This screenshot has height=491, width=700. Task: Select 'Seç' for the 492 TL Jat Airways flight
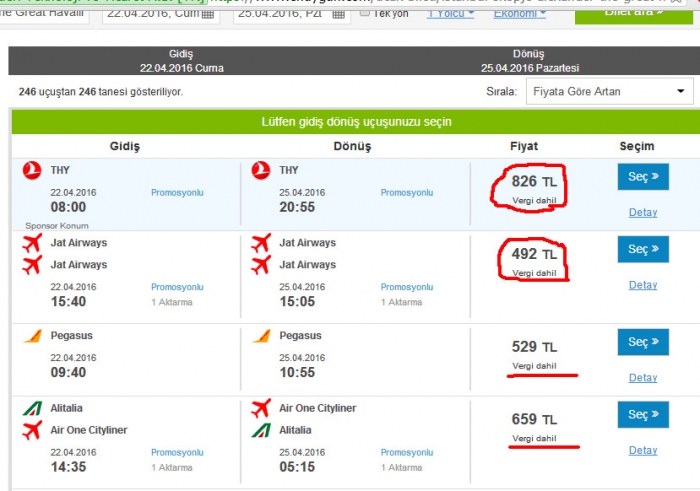643,249
